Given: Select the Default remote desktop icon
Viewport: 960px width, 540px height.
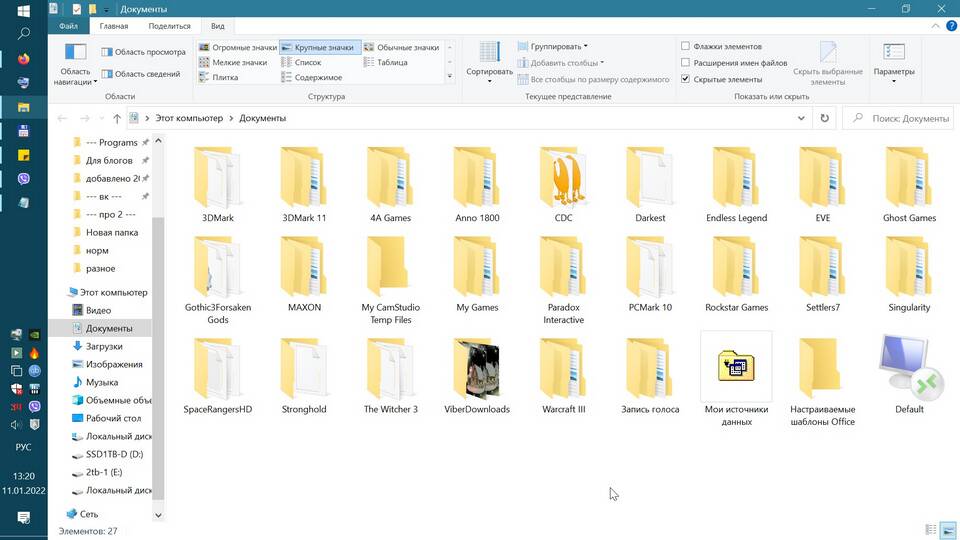Looking at the screenshot, I should pos(909,365).
